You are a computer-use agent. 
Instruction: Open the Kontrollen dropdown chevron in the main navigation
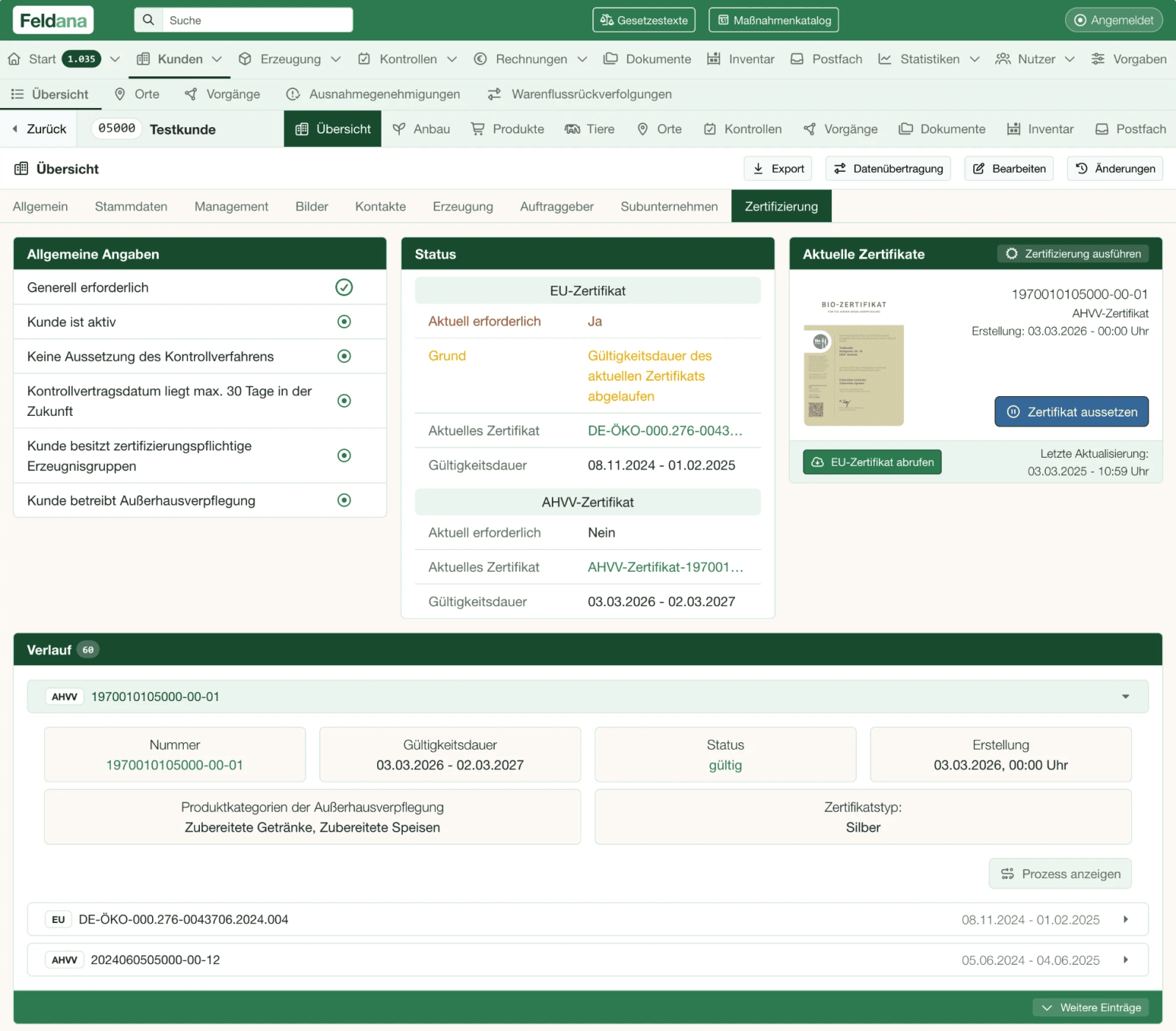coord(452,59)
